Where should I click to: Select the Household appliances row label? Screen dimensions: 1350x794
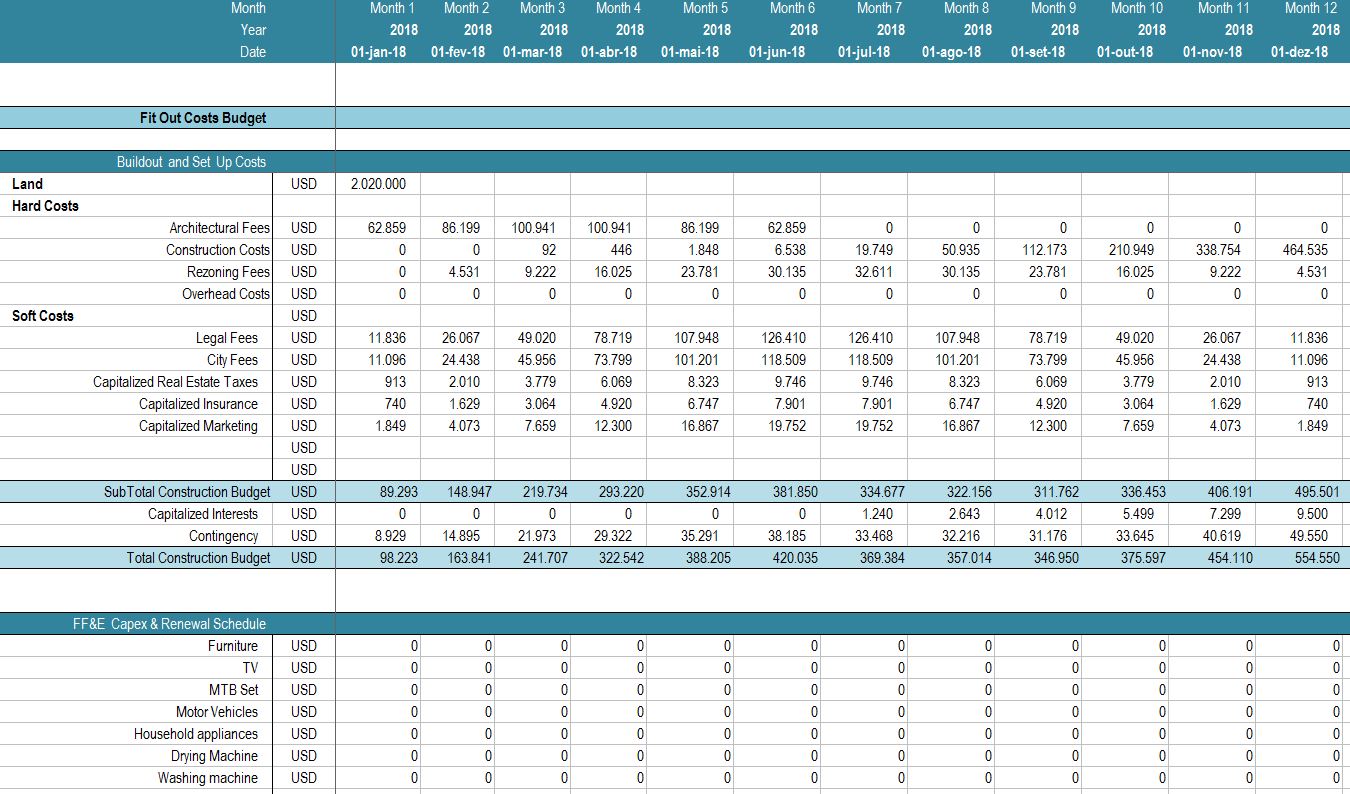(196, 734)
